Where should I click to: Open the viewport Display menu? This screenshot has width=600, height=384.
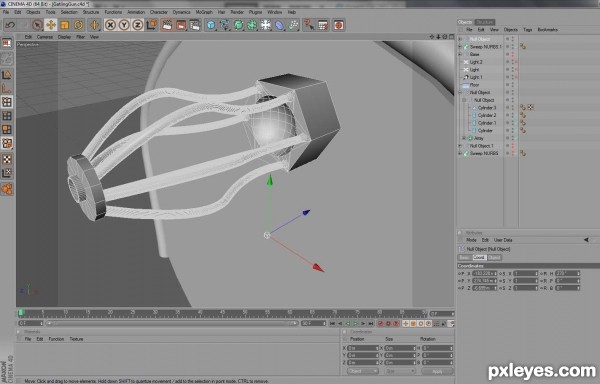tap(65, 37)
